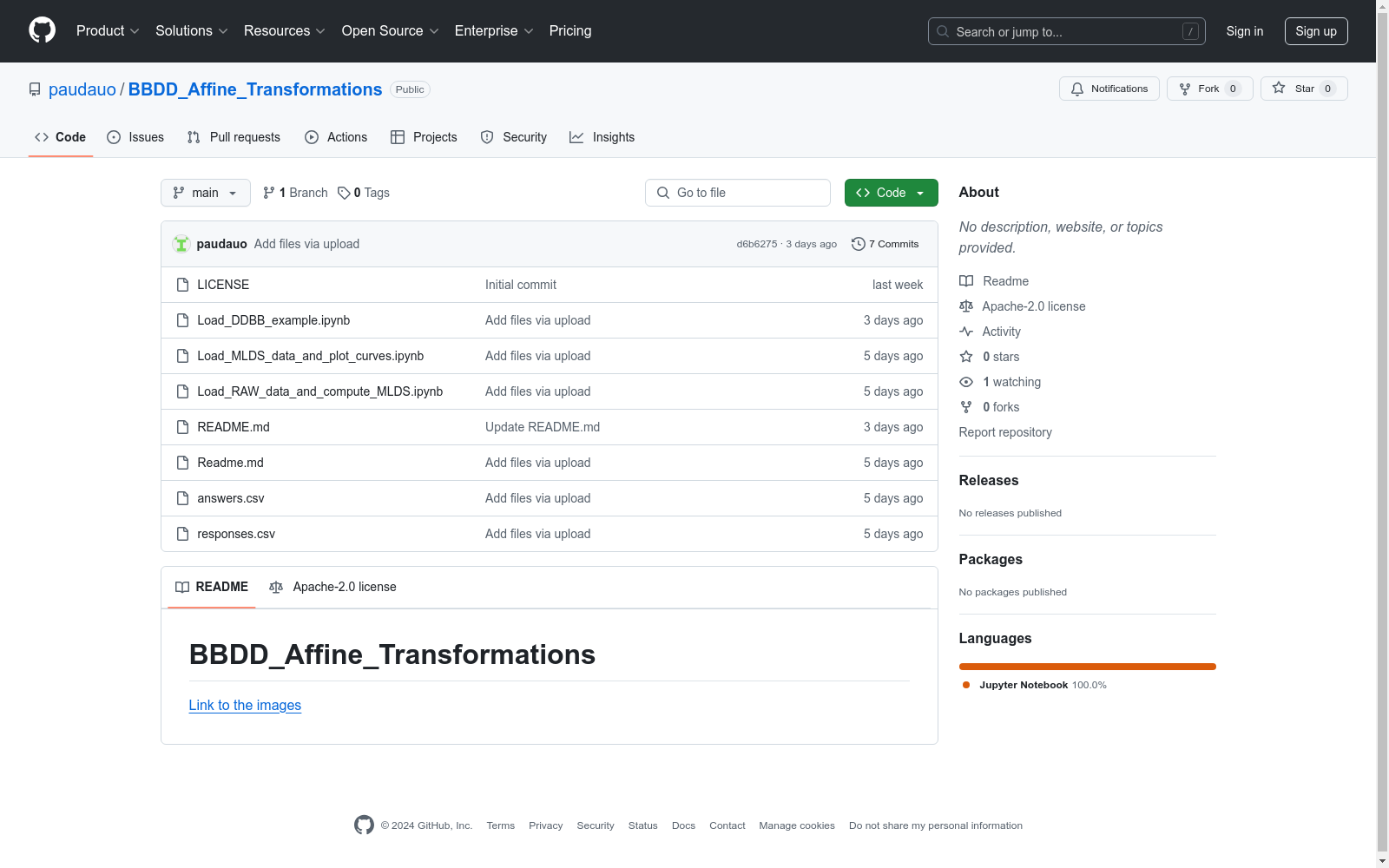
Task: Click the star icon beside 0 stars
Action: 966,357
